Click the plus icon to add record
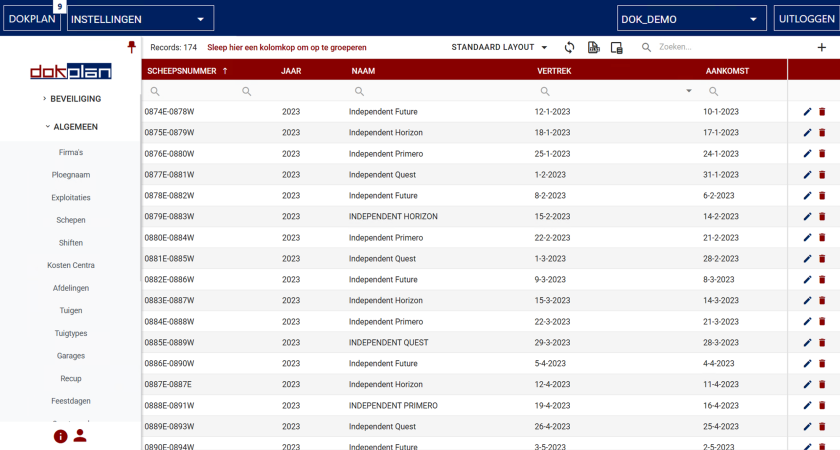 click(x=822, y=47)
